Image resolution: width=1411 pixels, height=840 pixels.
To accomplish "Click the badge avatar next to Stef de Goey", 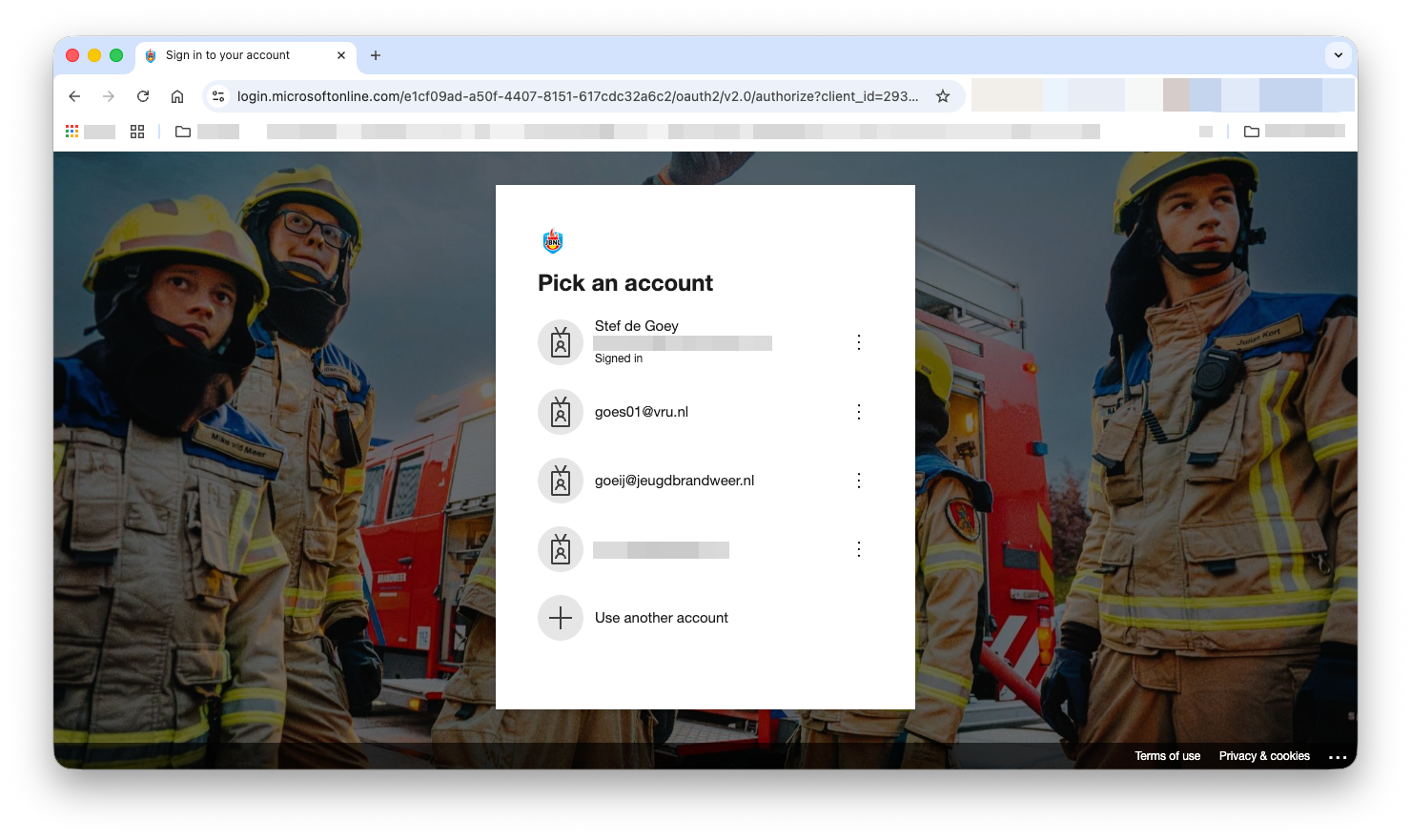I will 561,342.
